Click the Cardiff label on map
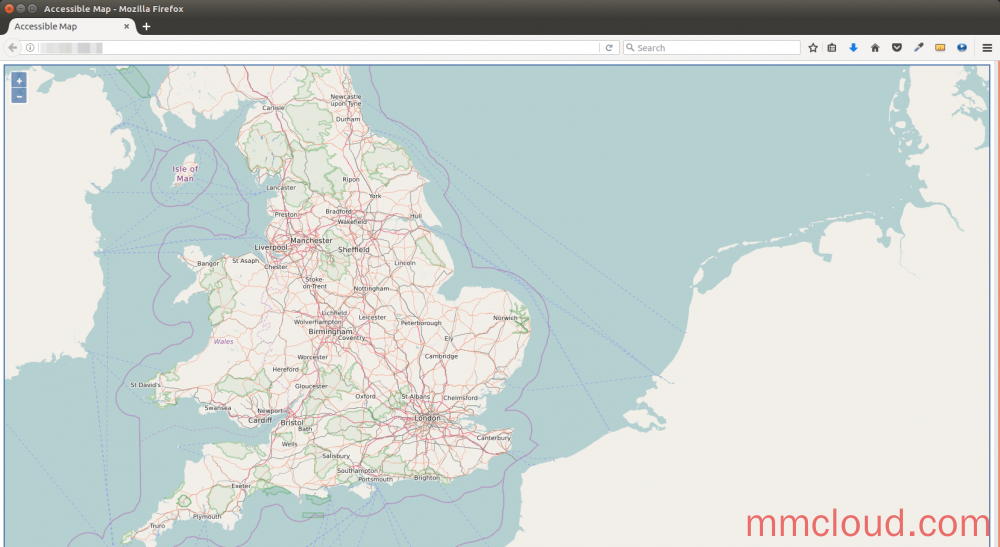Image resolution: width=1000 pixels, height=547 pixels. [x=260, y=420]
